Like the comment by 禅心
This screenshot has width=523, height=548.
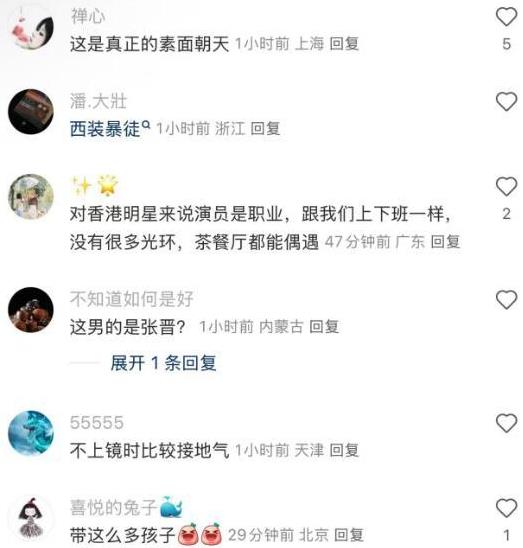(506, 17)
